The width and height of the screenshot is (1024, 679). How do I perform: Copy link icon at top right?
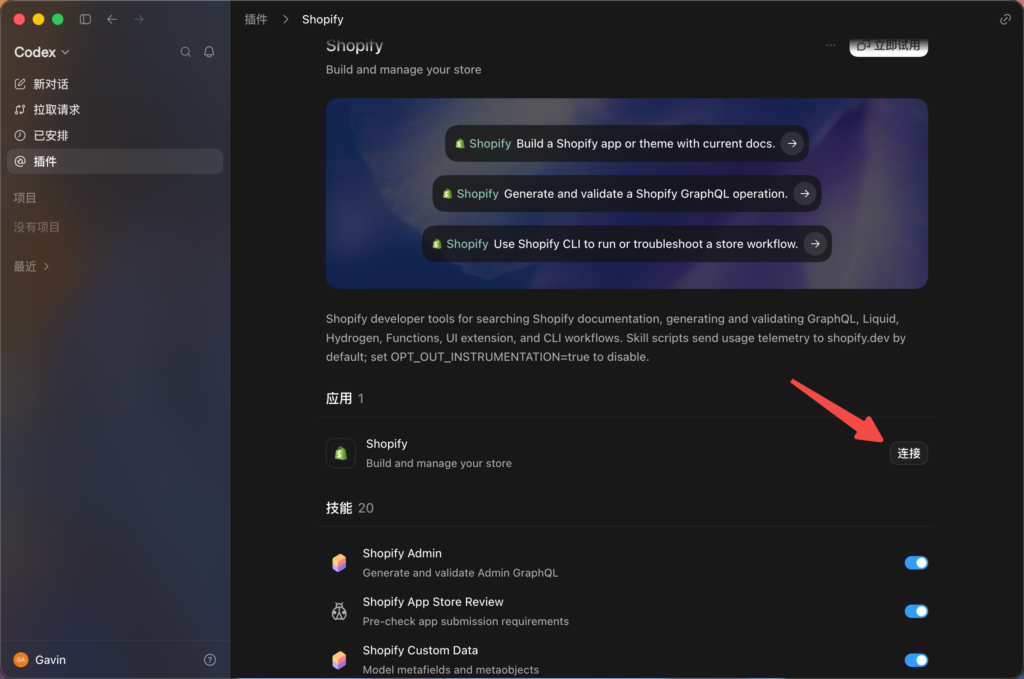tap(1005, 19)
